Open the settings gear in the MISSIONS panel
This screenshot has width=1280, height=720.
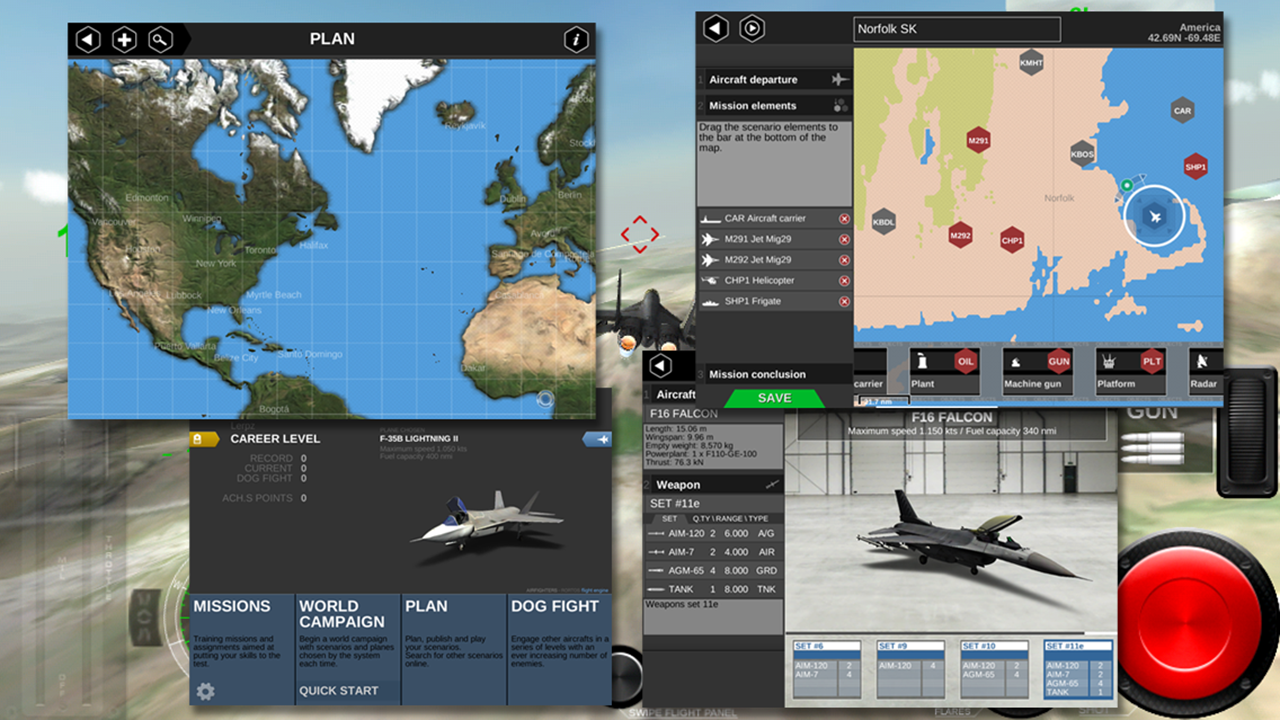206,691
